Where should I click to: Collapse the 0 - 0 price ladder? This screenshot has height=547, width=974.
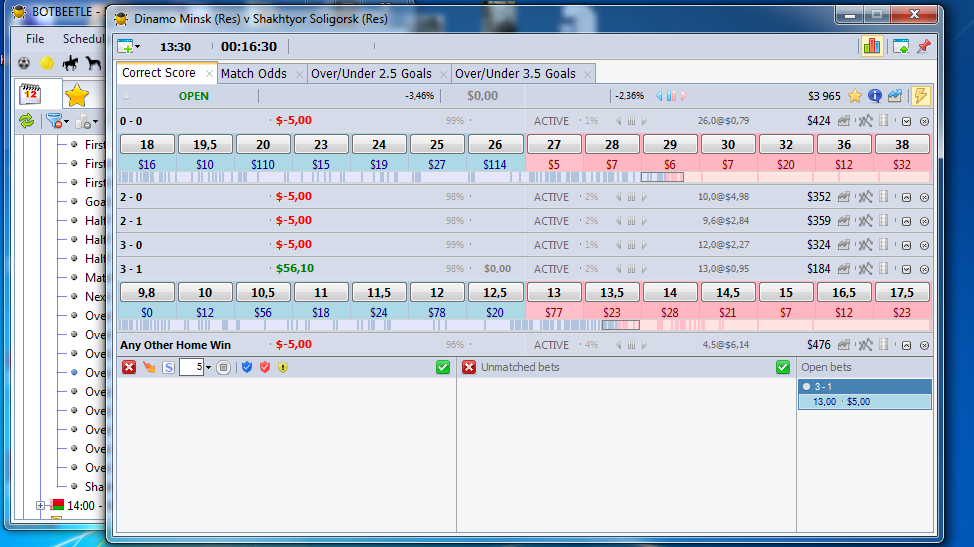coord(906,122)
